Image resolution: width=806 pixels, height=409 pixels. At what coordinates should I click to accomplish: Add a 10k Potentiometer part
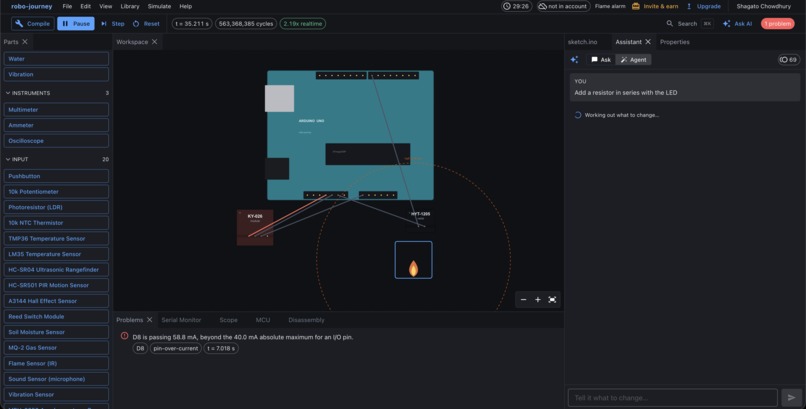[56, 192]
